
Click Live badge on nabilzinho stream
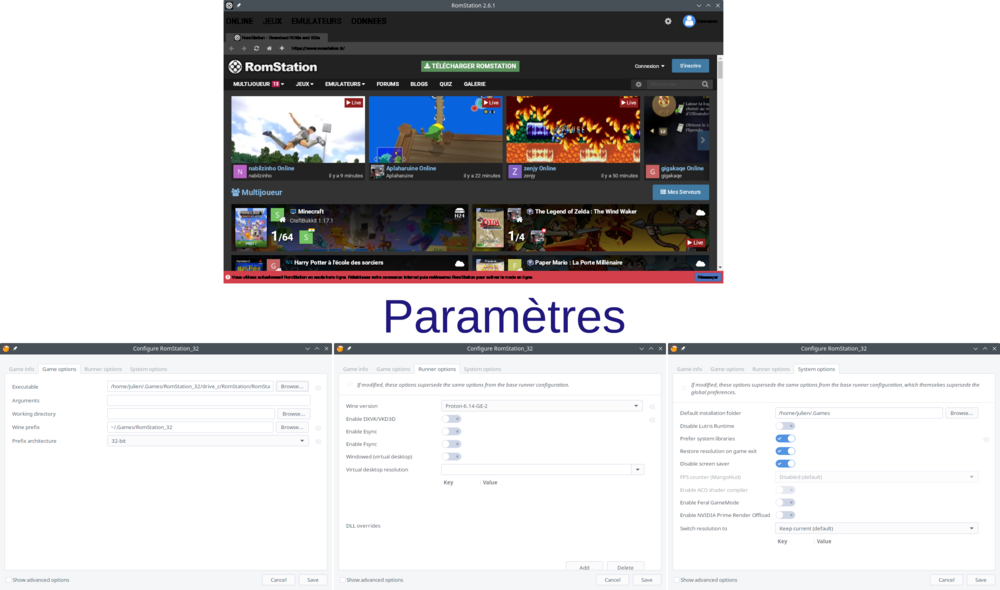(x=353, y=103)
